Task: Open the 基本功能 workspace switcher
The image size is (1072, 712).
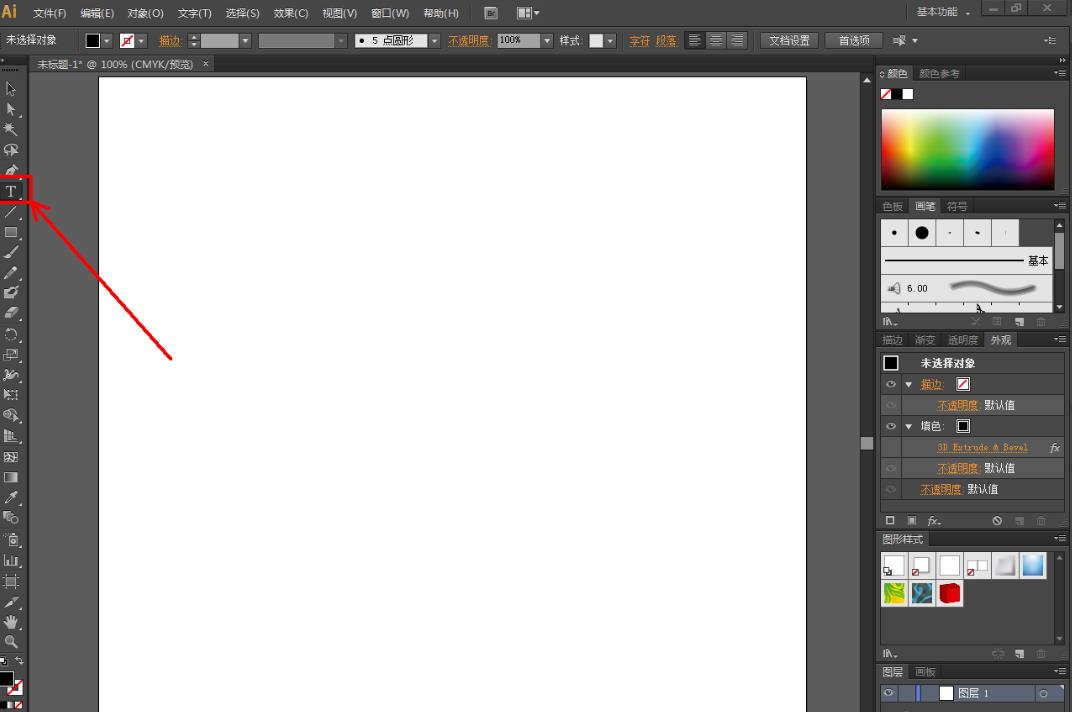Action: [943, 12]
